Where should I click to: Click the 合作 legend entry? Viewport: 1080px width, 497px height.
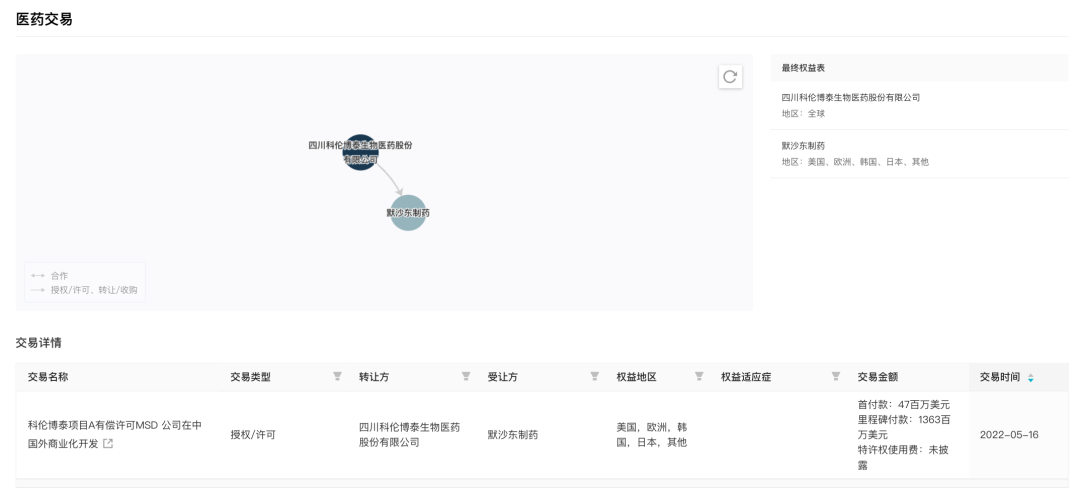coord(50,275)
